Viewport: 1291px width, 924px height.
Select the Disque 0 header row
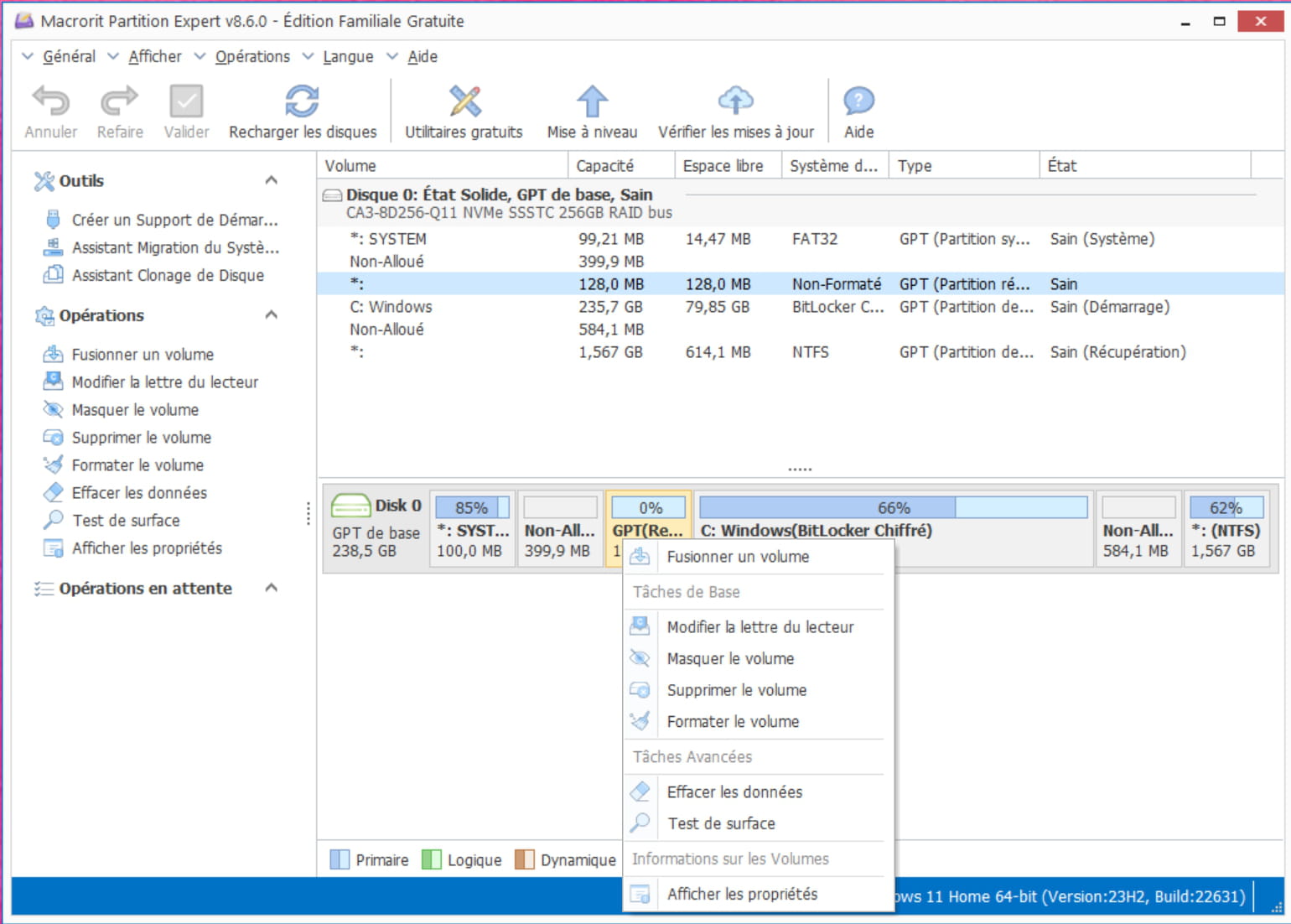coord(801,203)
